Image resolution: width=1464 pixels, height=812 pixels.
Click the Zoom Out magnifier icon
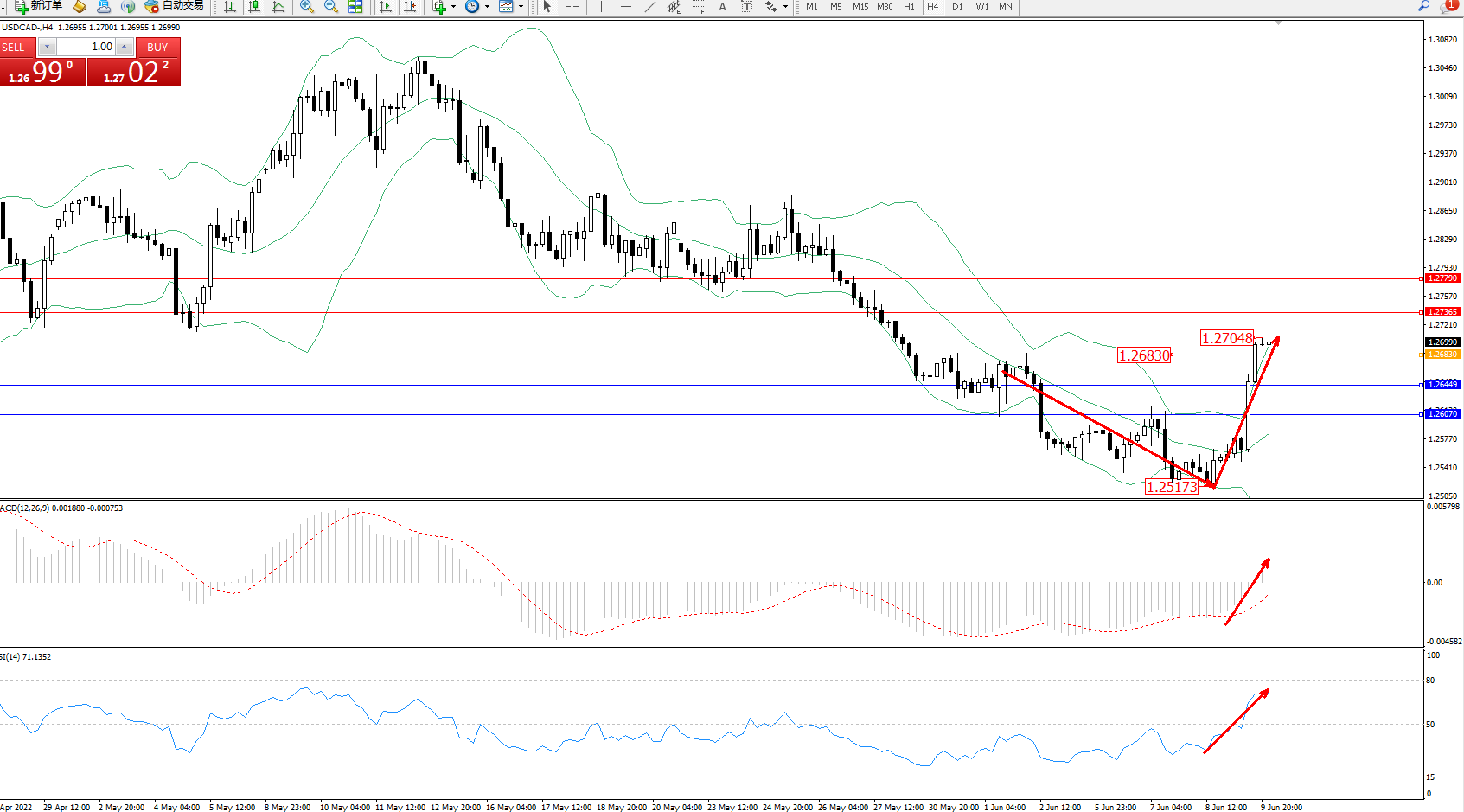(x=330, y=7)
